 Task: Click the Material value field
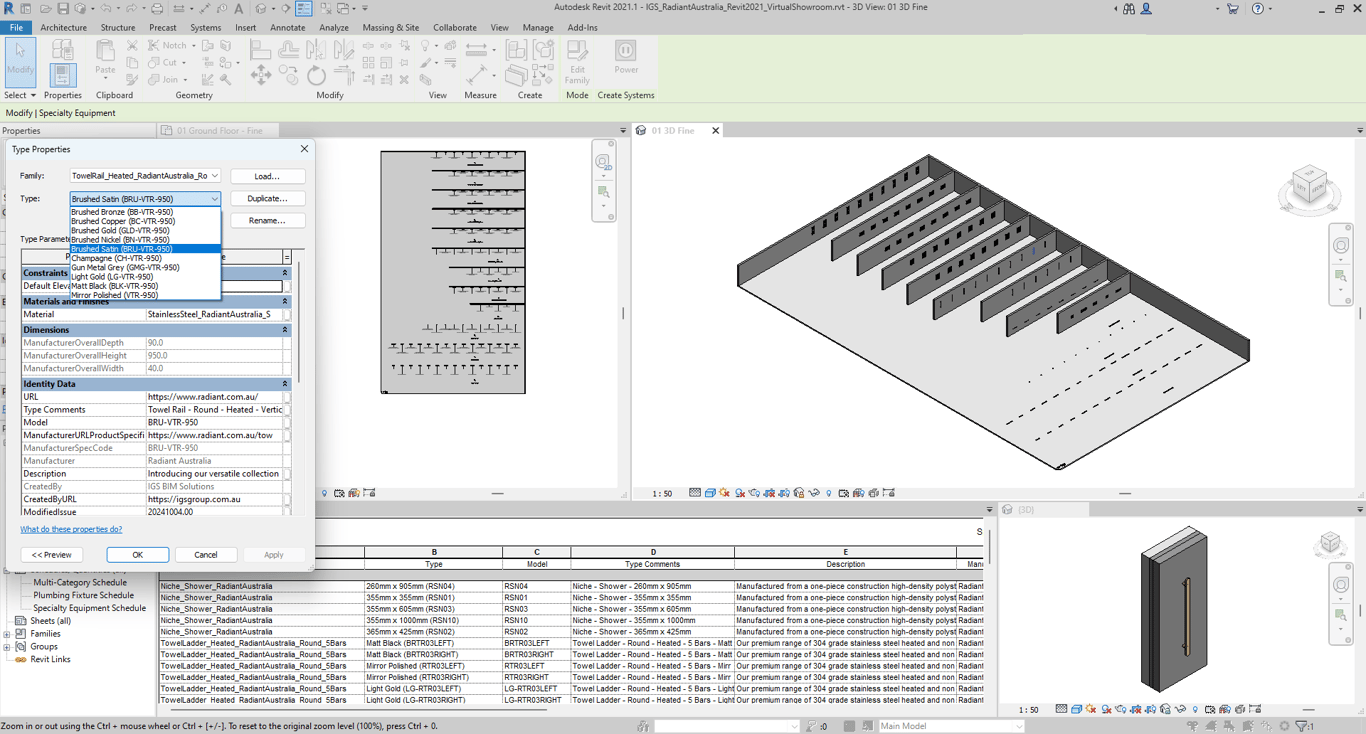212,314
